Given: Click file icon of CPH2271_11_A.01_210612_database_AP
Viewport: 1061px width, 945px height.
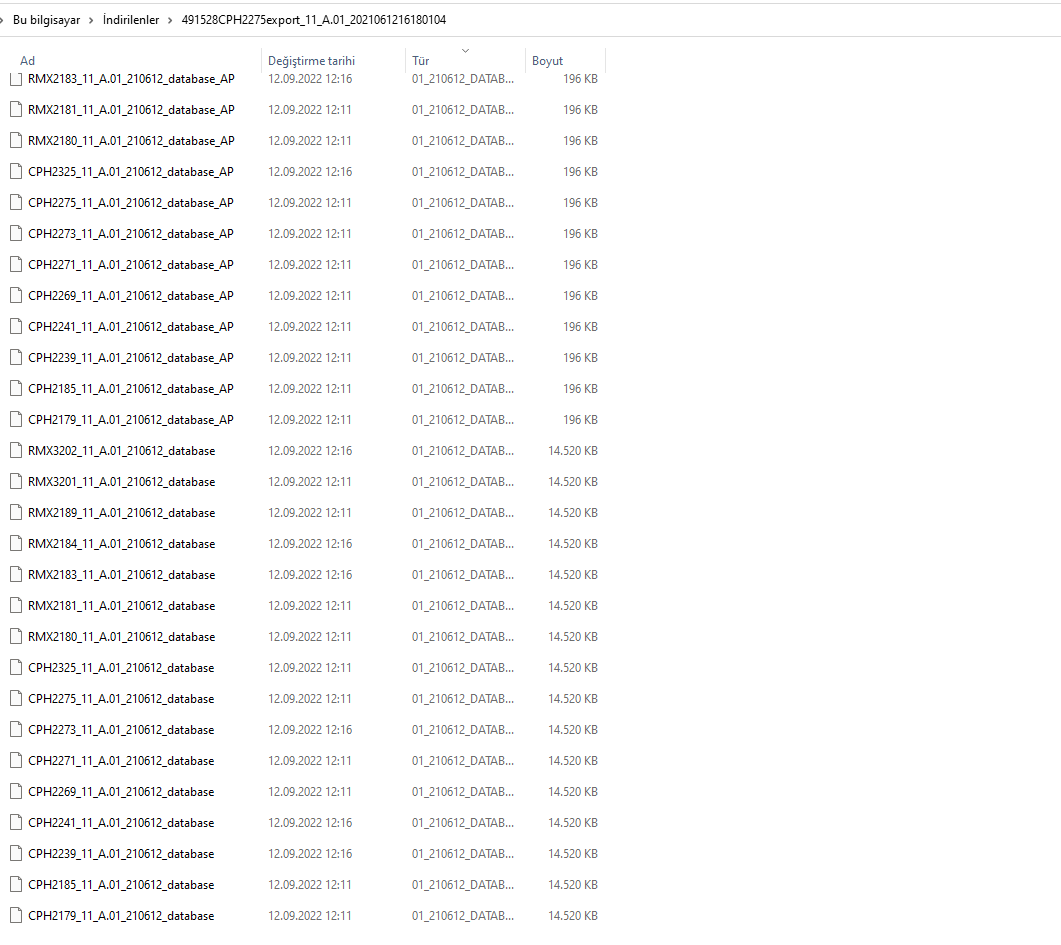Looking at the screenshot, I should pos(16,264).
